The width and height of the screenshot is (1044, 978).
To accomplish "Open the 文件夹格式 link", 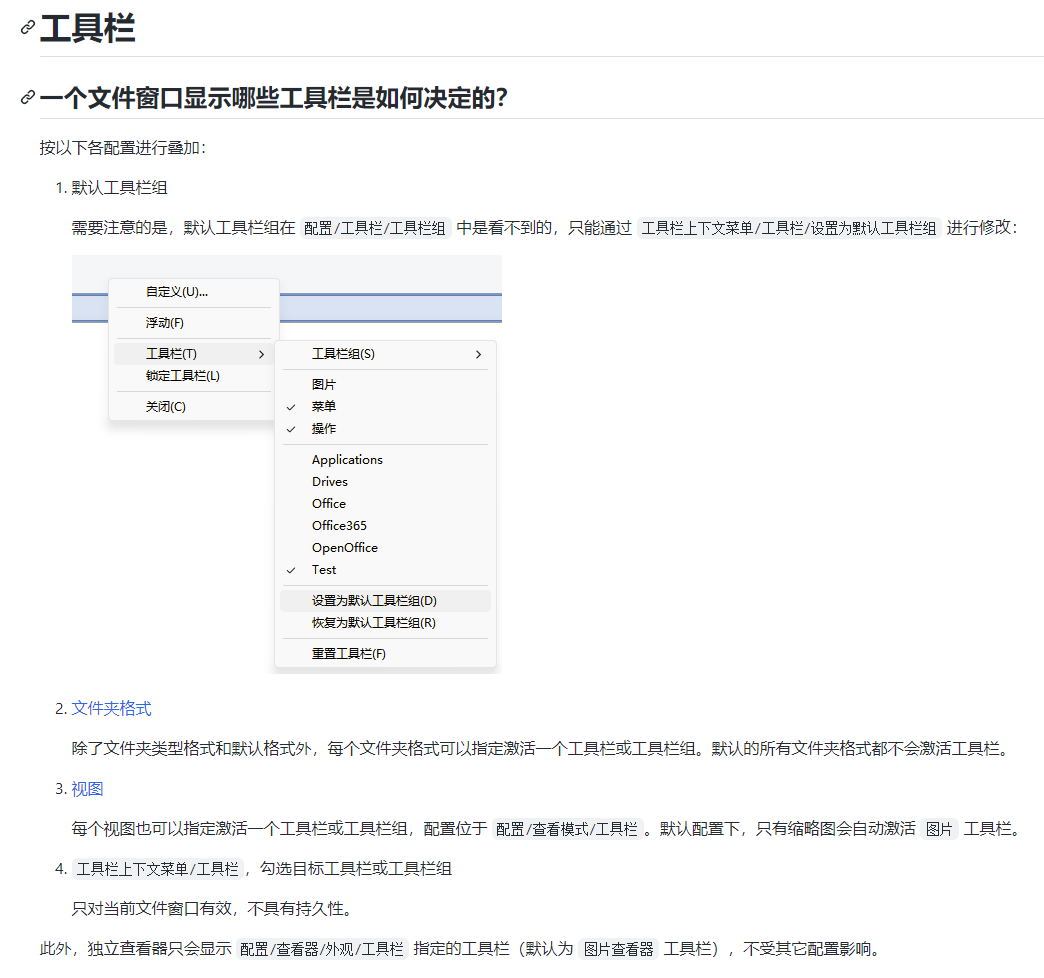I will [111, 708].
